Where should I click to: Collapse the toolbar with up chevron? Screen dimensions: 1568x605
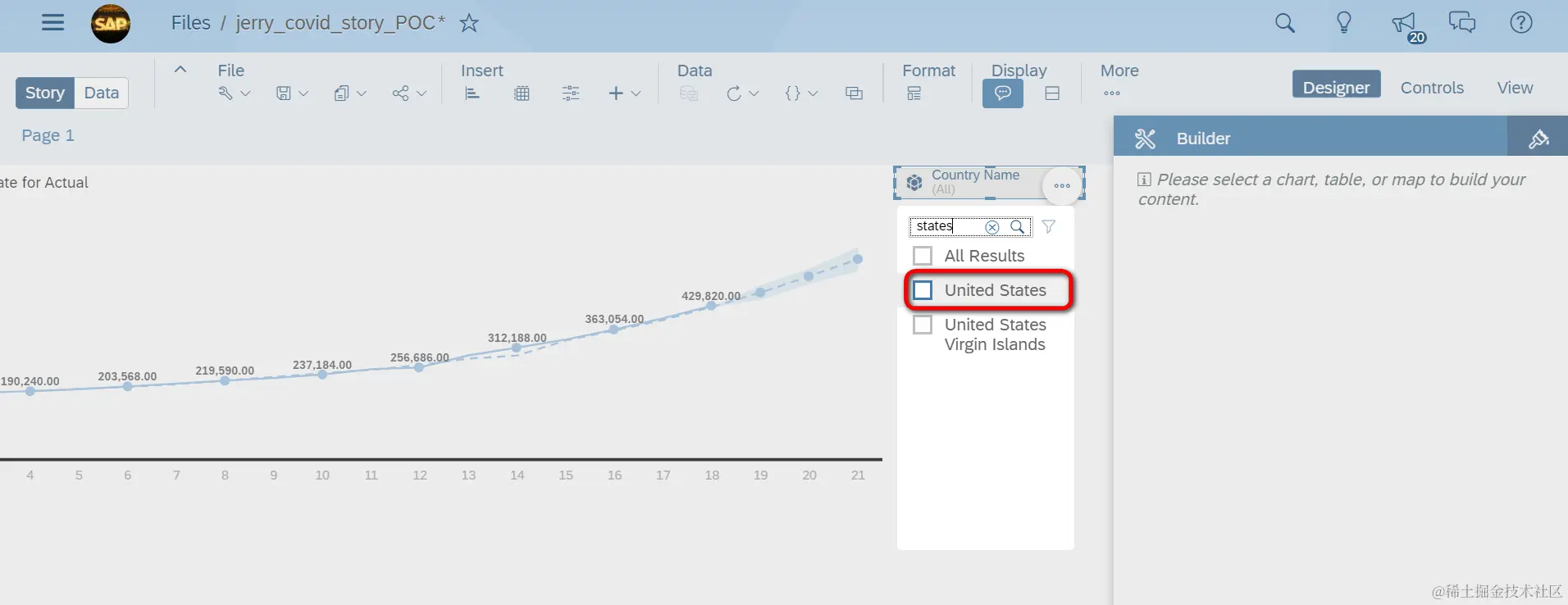(x=180, y=70)
